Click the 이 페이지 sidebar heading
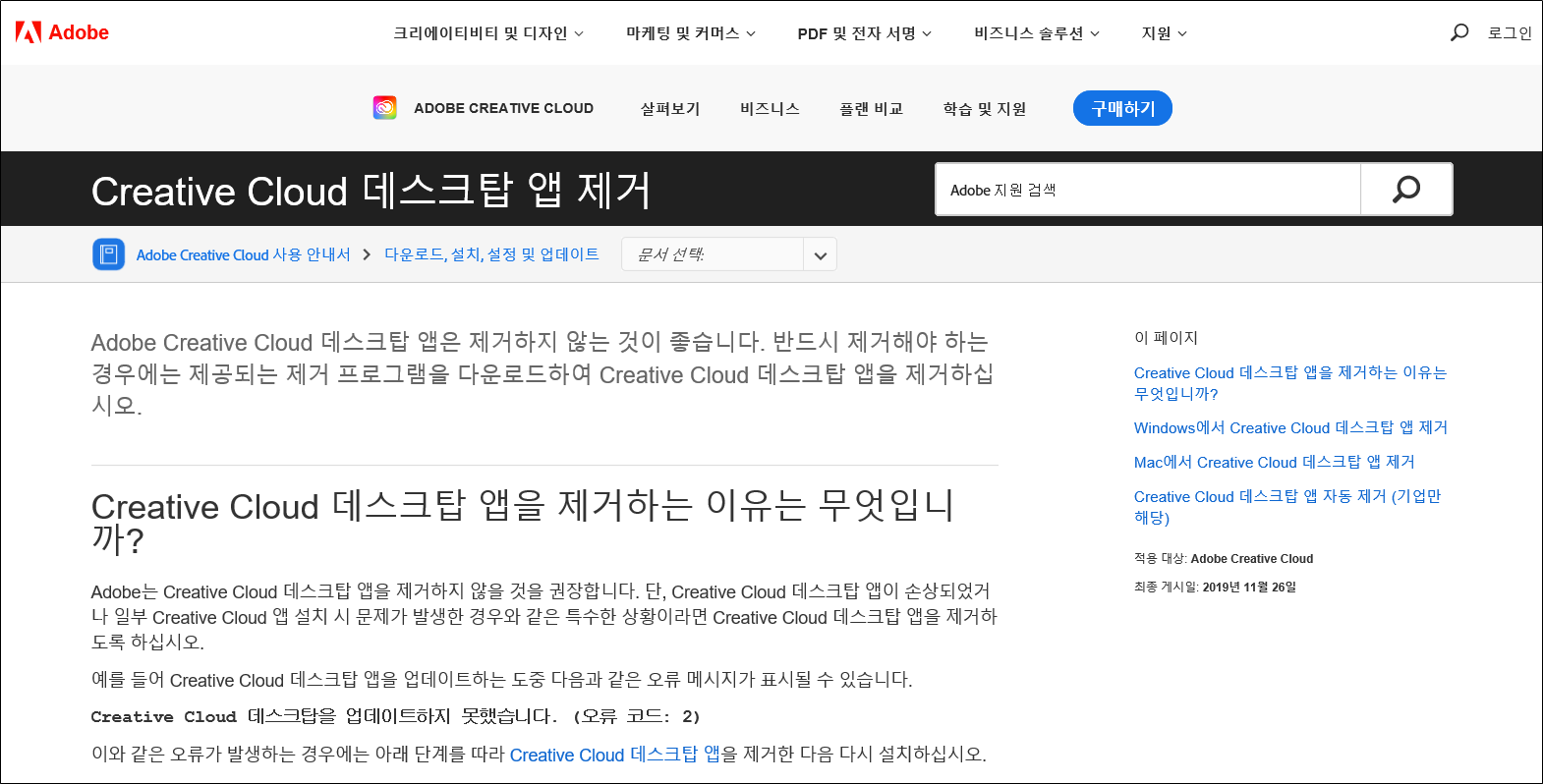 pos(1166,338)
